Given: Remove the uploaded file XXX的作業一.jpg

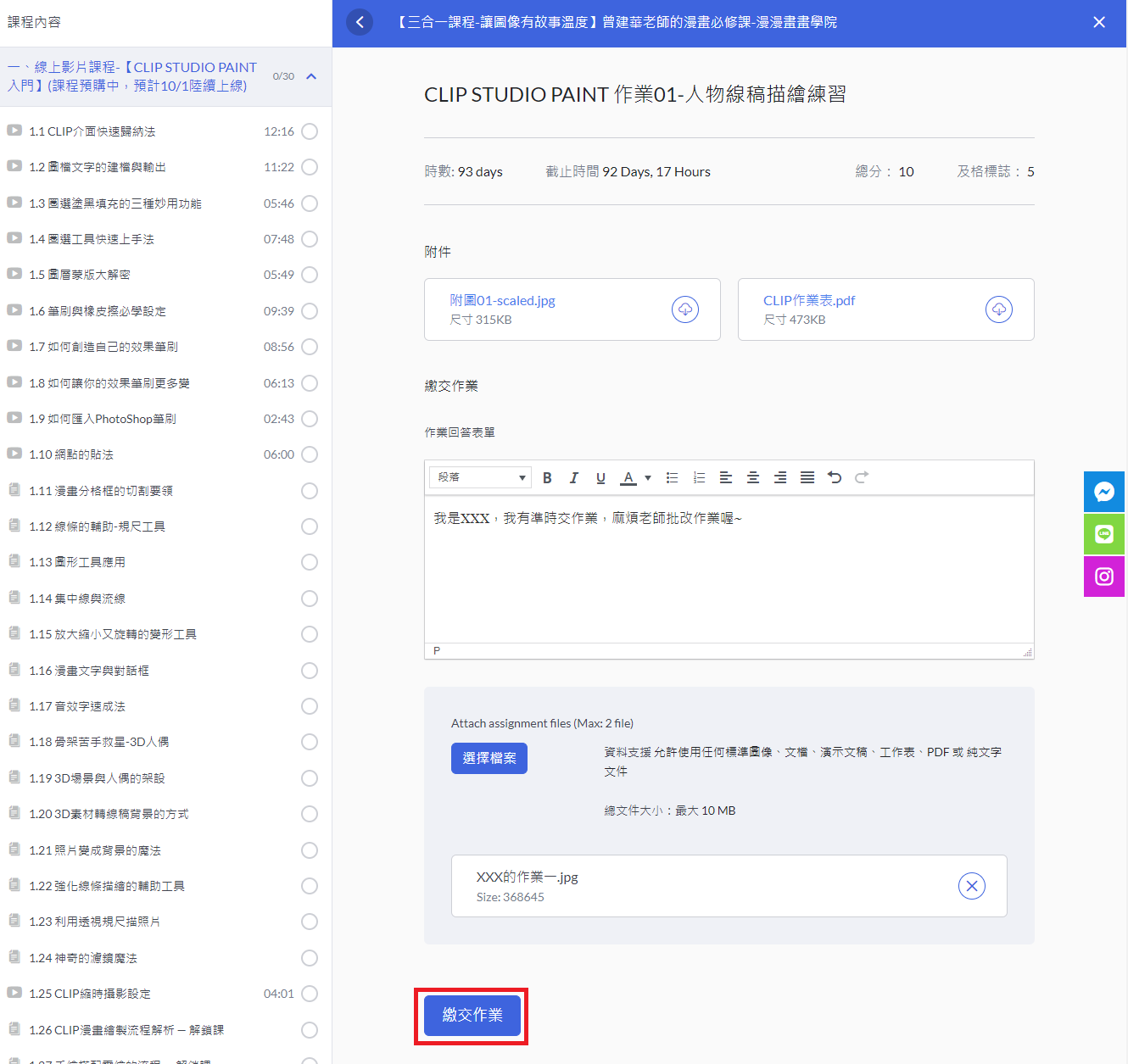Looking at the screenshot, I should pyautogui.click(x=972, y=886).
